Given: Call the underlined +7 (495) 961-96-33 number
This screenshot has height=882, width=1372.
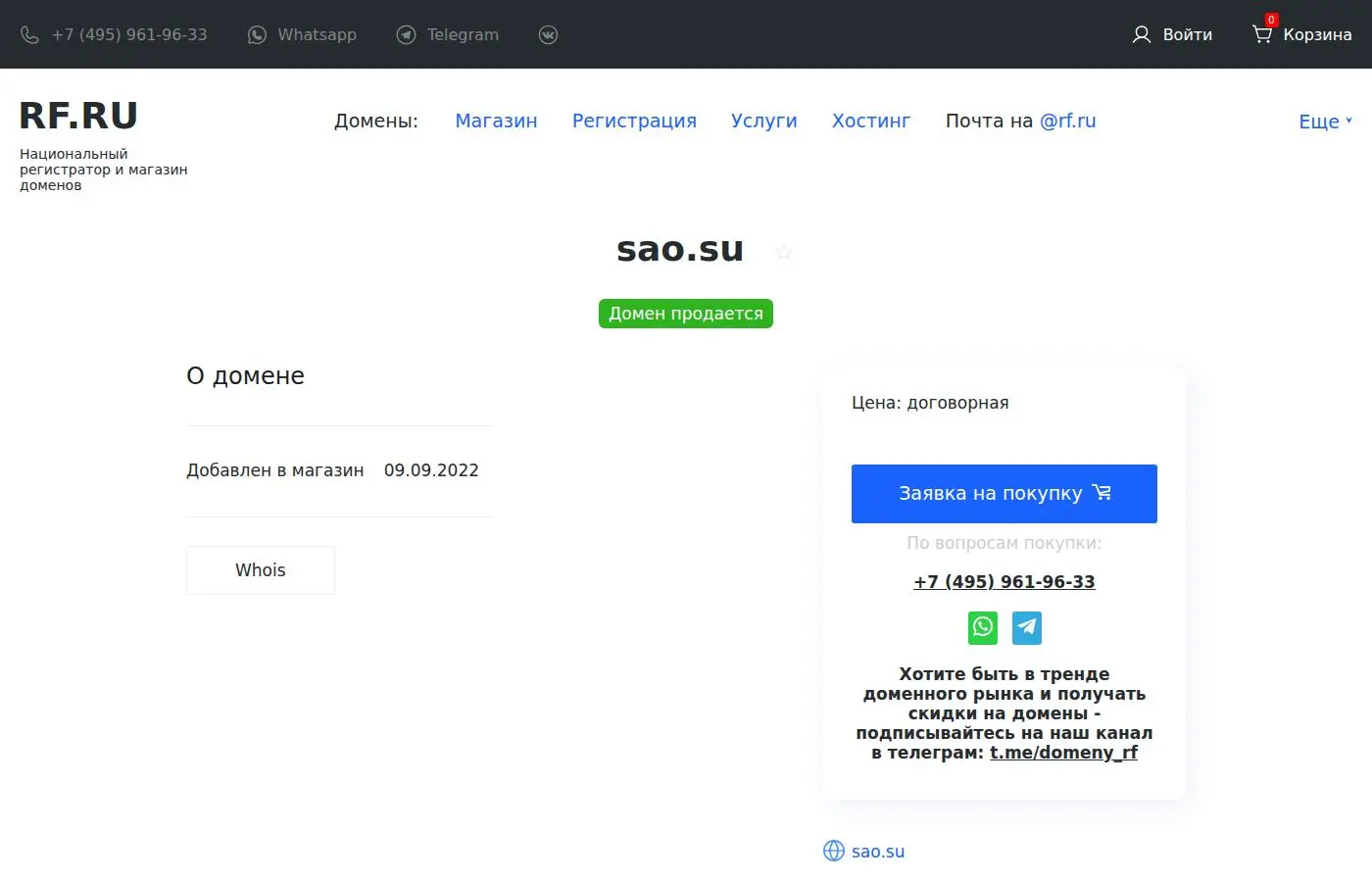Looking at the screenshot, I should point(1004,582).
